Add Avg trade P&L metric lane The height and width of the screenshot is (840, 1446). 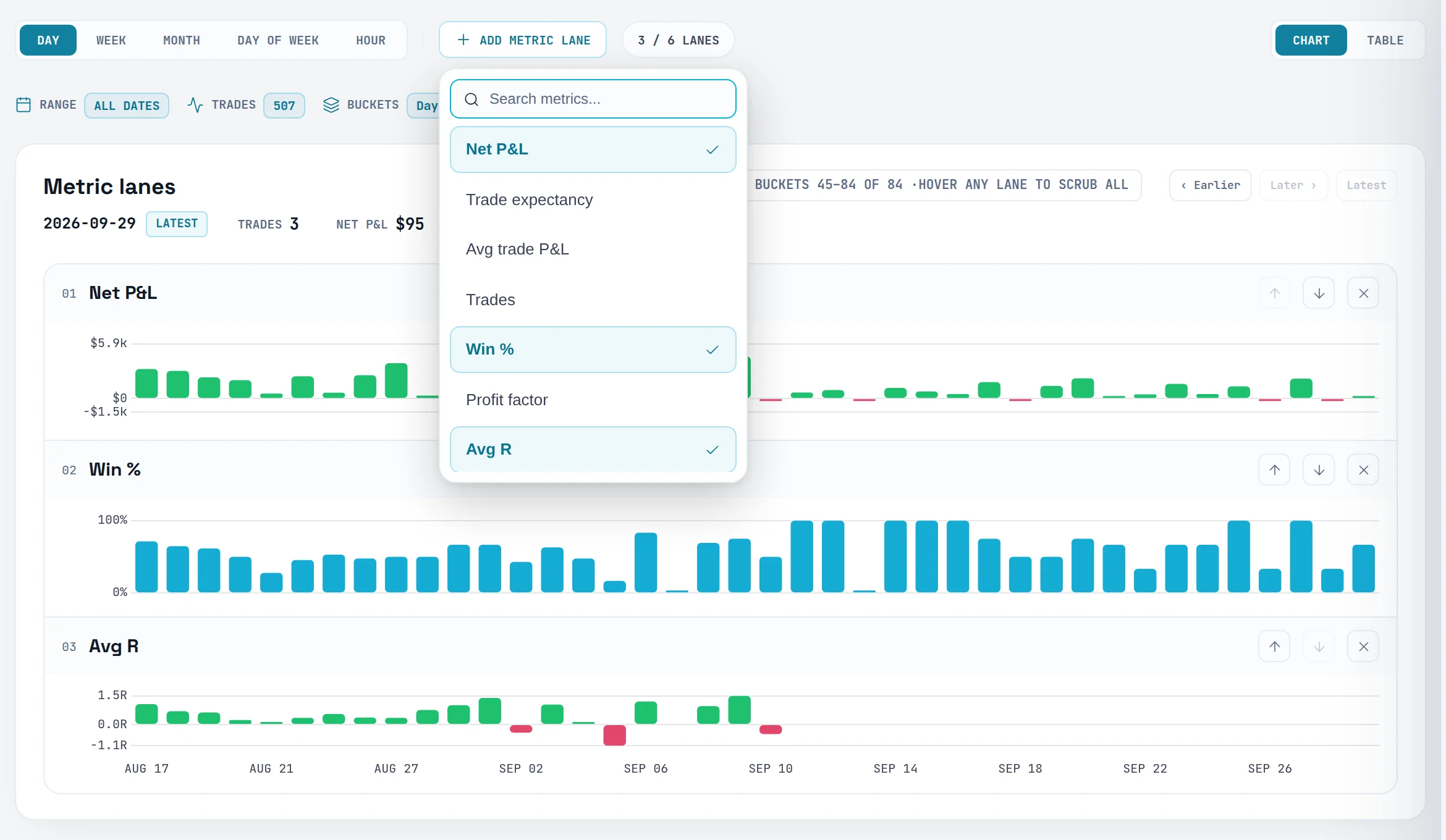tap(593, 250)
